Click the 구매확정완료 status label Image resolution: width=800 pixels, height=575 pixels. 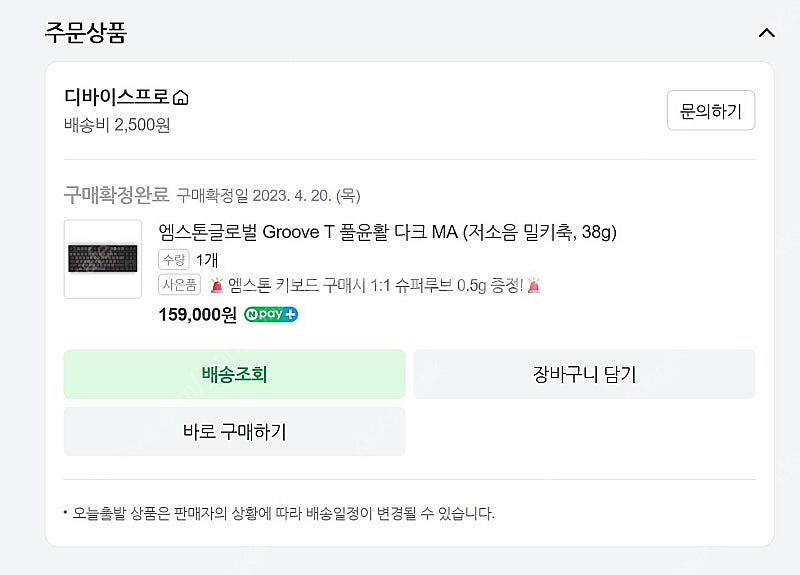116,193
